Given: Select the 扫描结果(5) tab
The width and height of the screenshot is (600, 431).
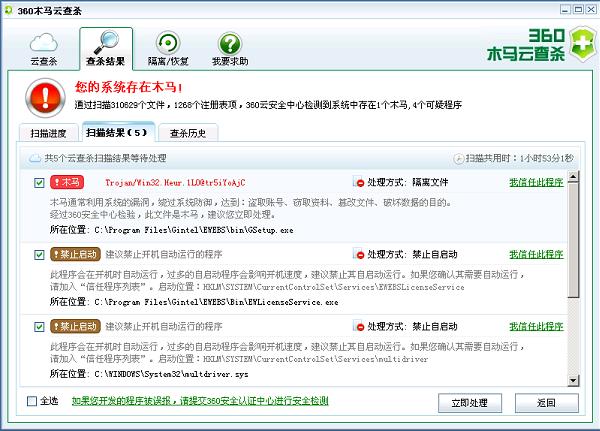Looking at the screenshot, I should click(117, 132).
